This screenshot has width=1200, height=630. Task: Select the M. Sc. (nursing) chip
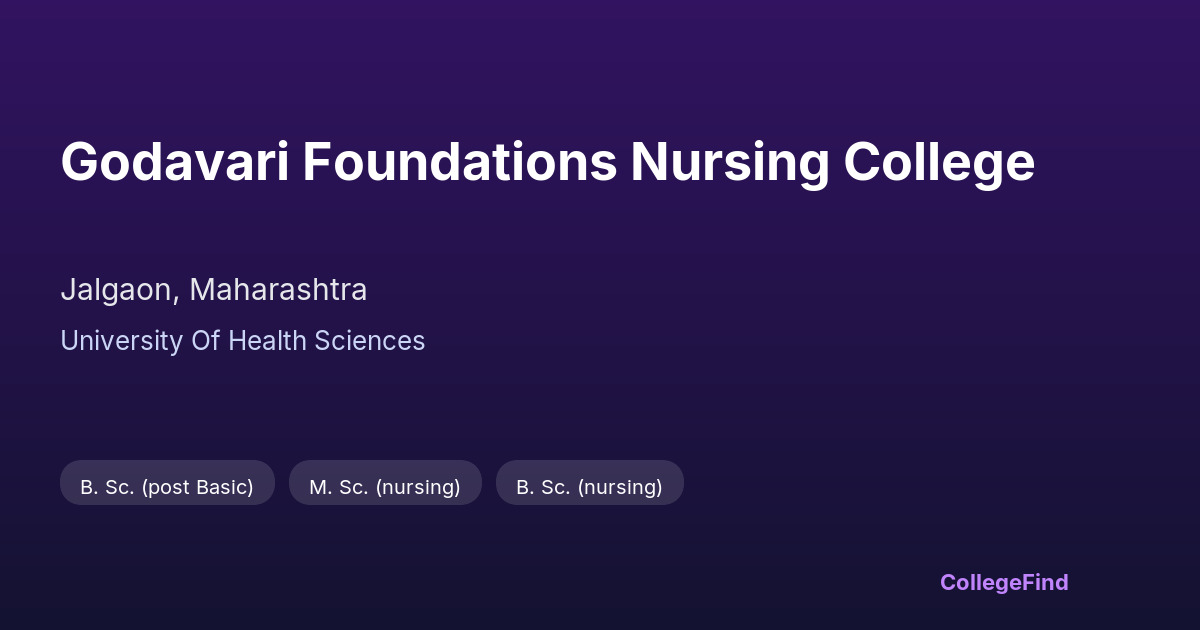pyautogui.click(x=385, y=487)
